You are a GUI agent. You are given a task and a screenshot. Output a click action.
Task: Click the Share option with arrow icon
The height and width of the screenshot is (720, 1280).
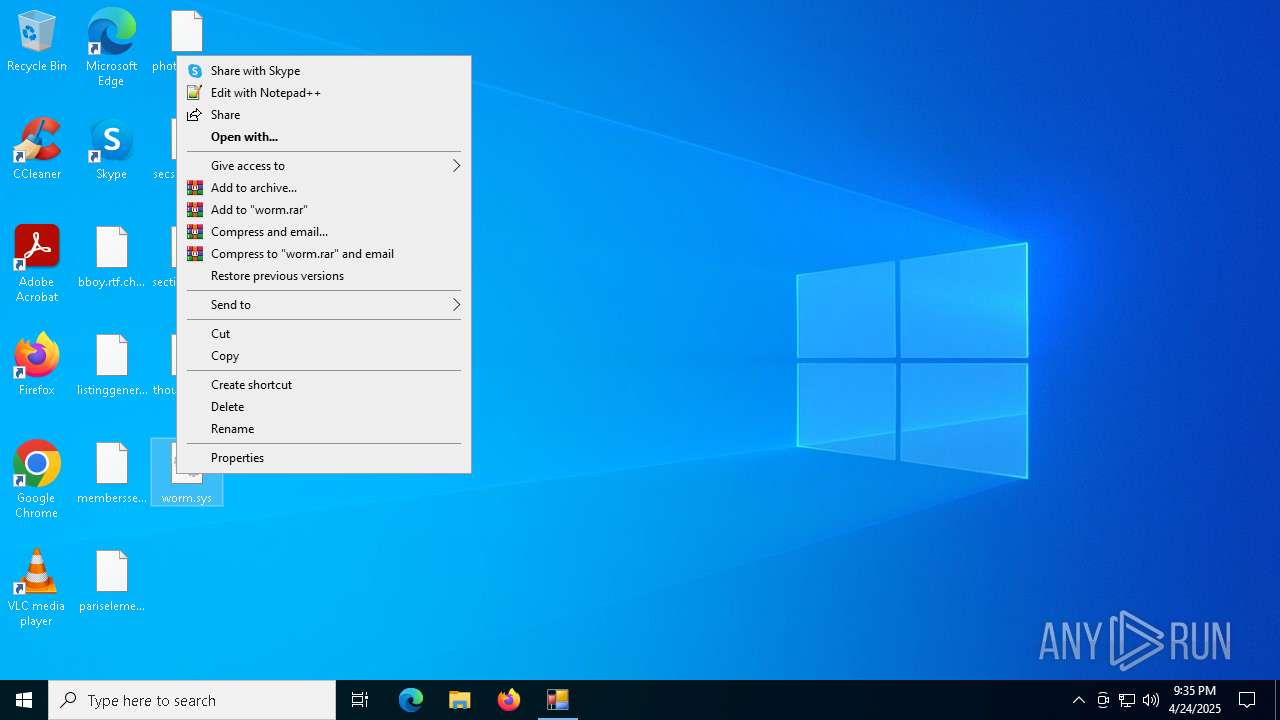coord(324,115)
